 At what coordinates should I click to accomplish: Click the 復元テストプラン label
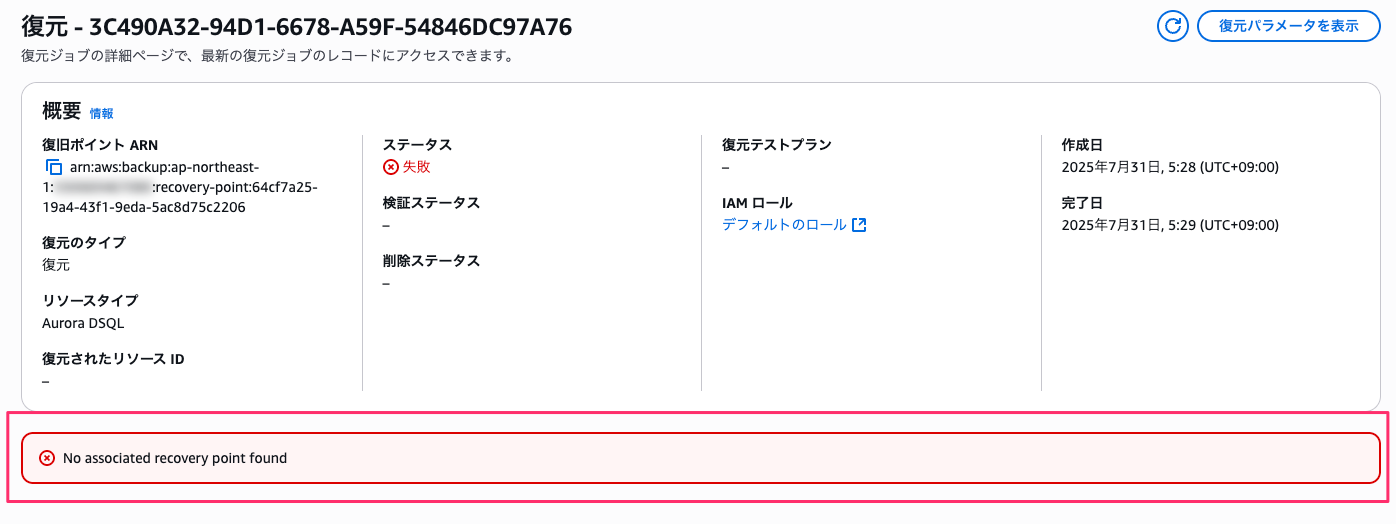point(777,145)
